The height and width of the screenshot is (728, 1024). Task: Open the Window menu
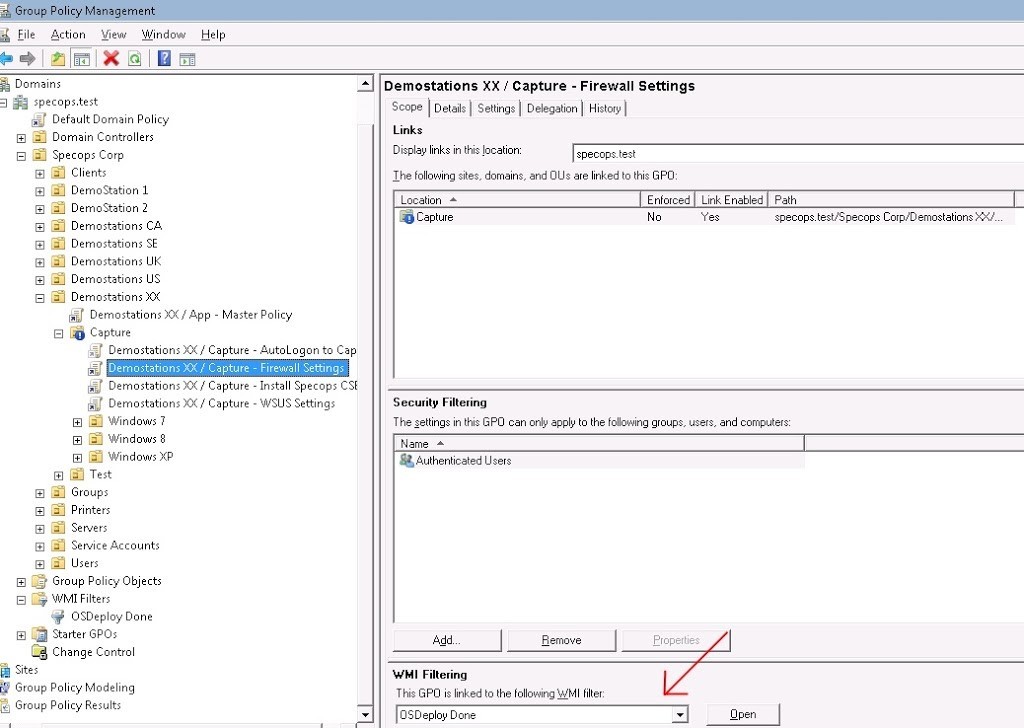coord(163,35)
